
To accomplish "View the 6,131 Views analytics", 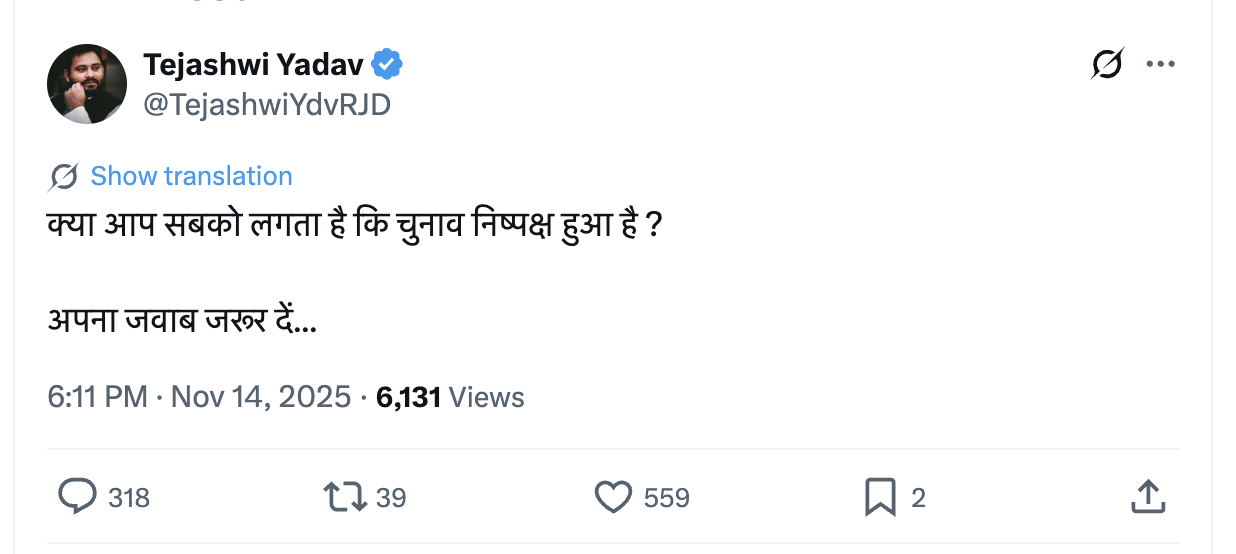I will [450, 397].
